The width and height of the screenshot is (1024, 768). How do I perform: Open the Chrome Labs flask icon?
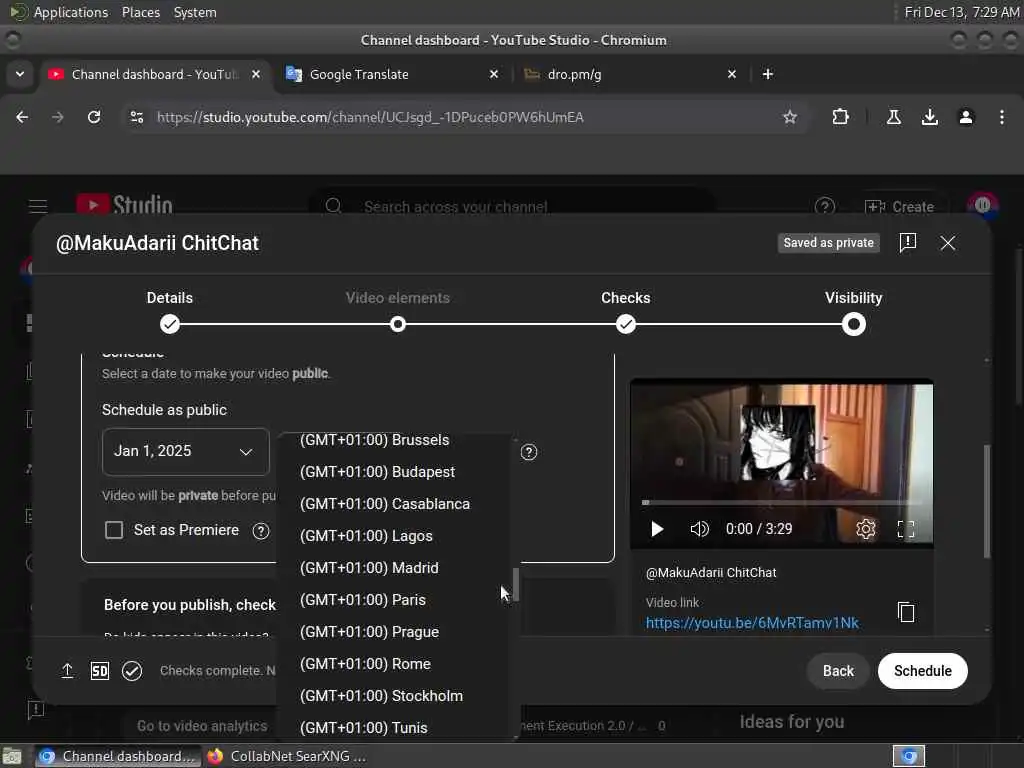pos(893,117)
